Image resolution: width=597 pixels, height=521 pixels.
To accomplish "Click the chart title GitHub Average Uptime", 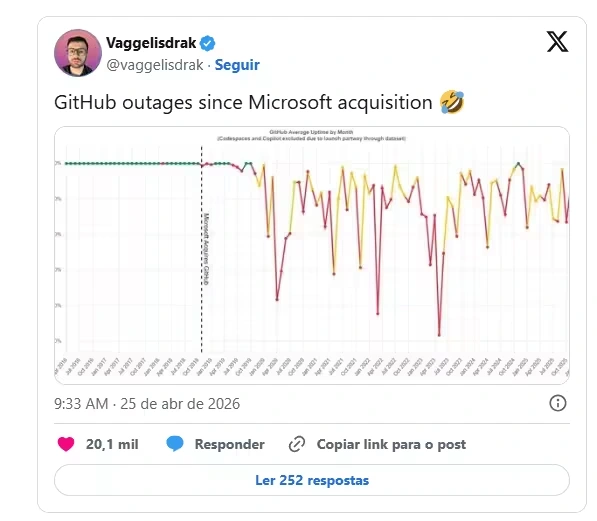I will 311,132.
